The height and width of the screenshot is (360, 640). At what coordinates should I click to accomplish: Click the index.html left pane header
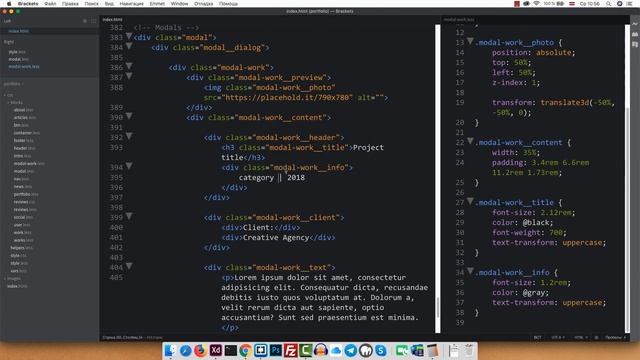(112, 19)
